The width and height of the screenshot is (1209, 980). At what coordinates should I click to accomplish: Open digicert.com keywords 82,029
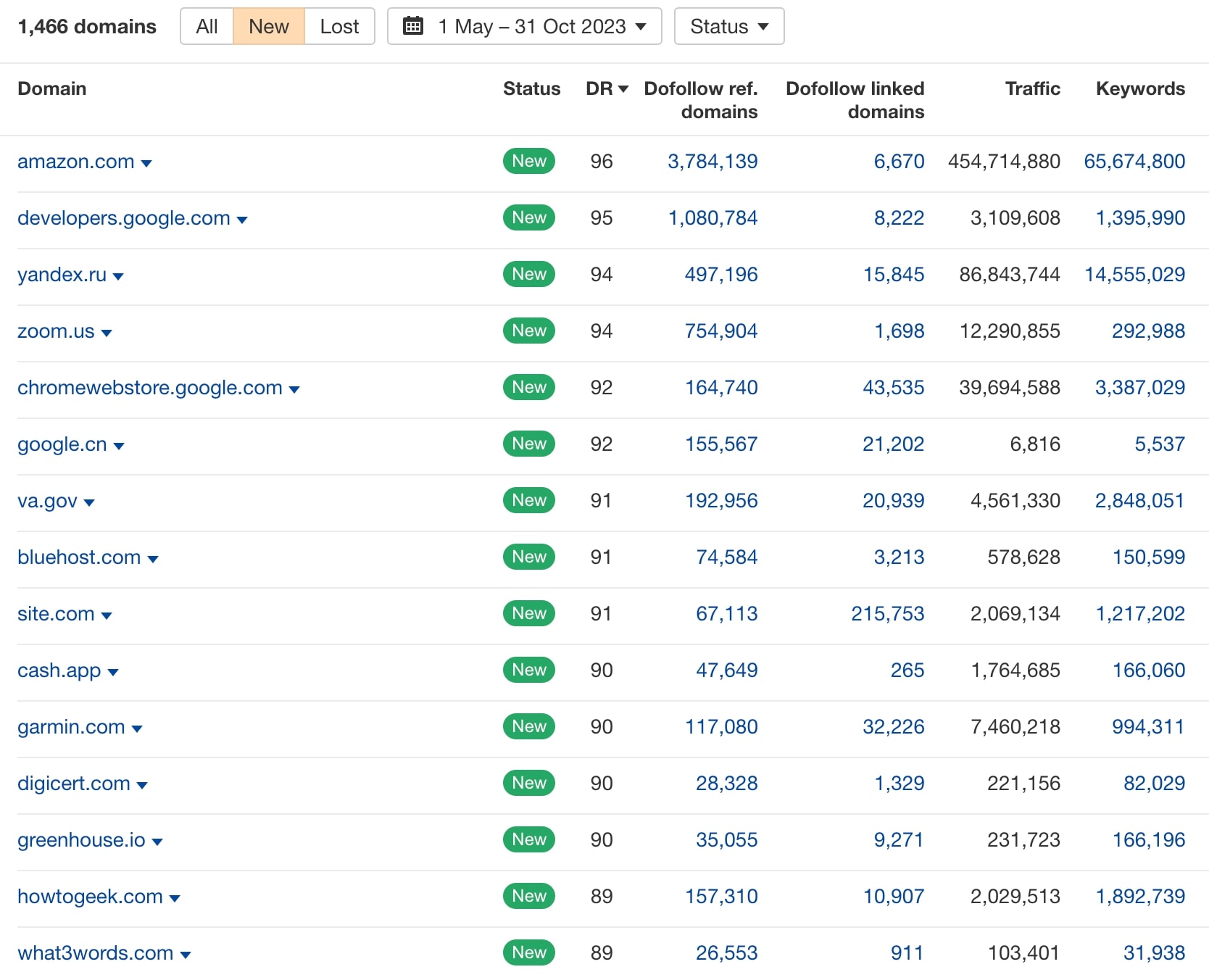click(1155, 783)
